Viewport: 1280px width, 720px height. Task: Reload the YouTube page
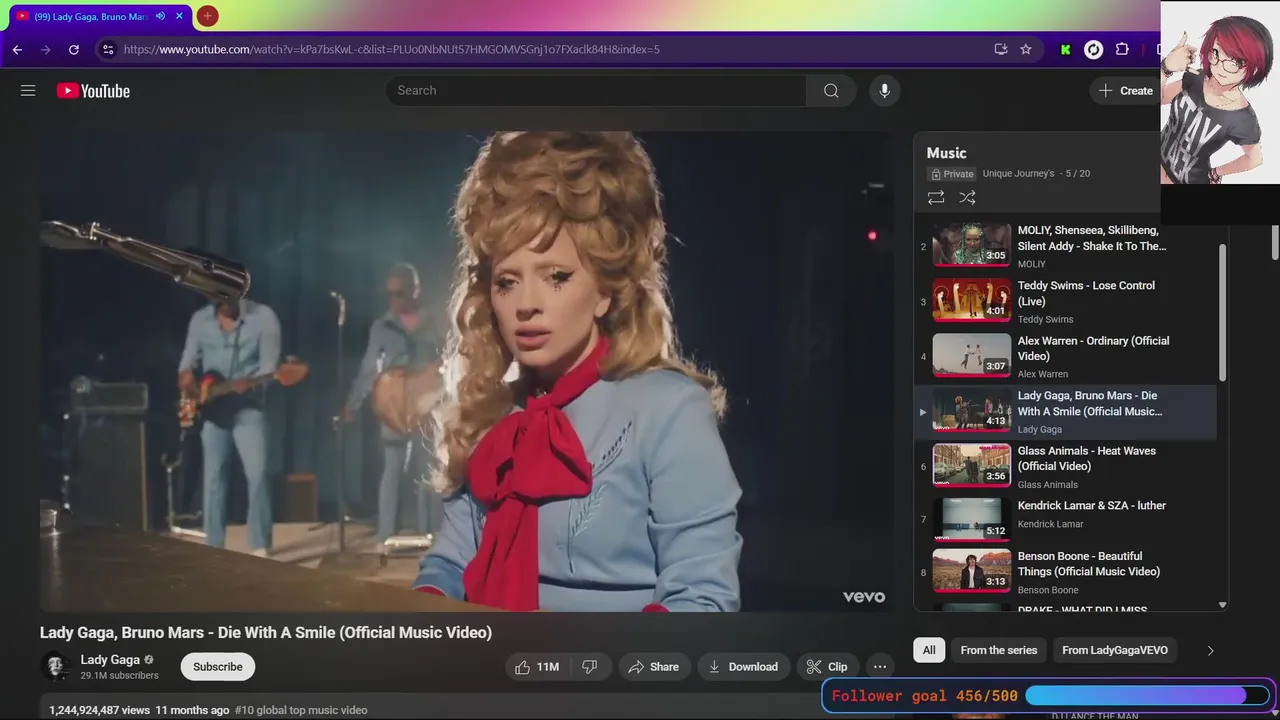[73, 49]
